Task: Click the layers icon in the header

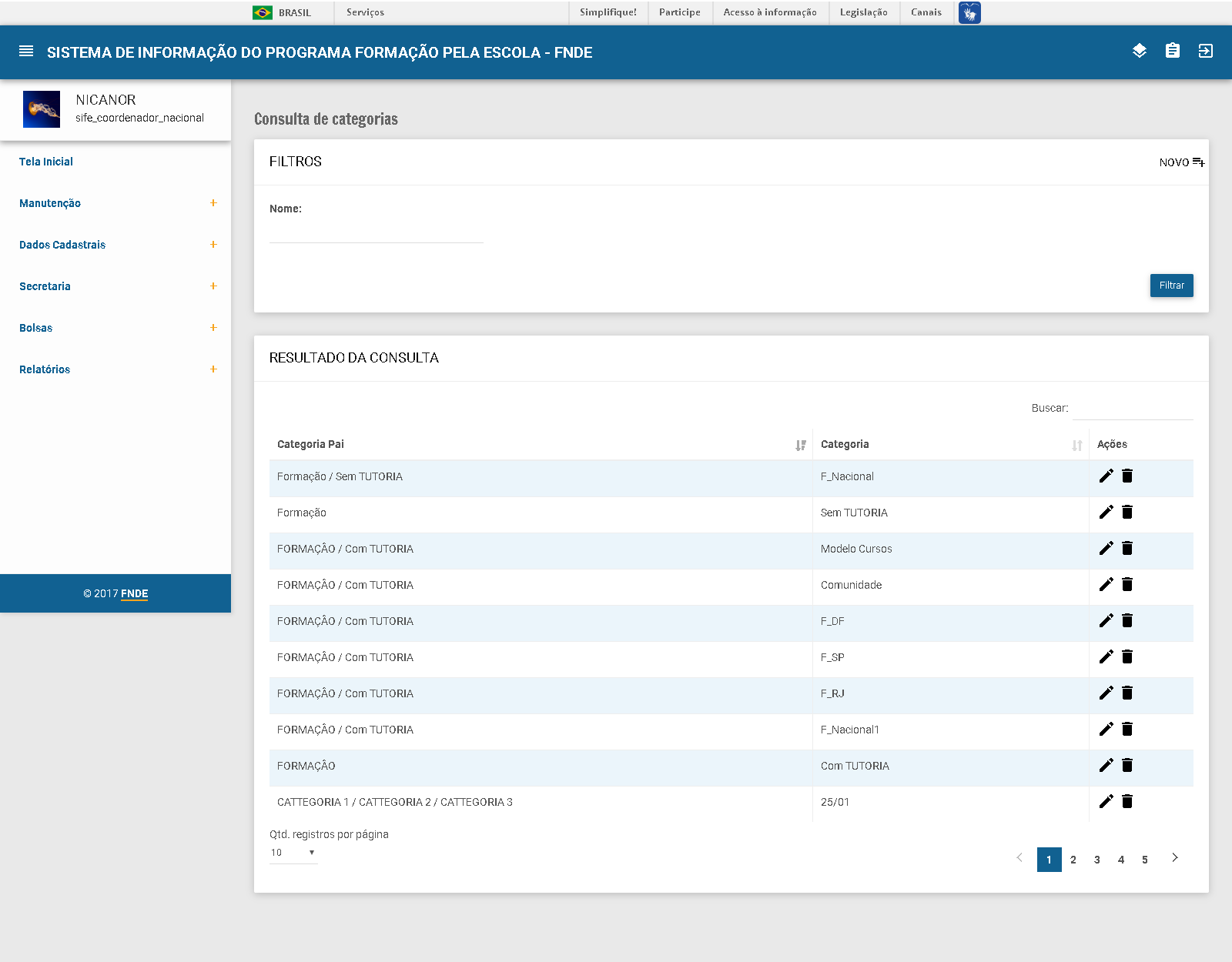Action: click(1140, 51)
